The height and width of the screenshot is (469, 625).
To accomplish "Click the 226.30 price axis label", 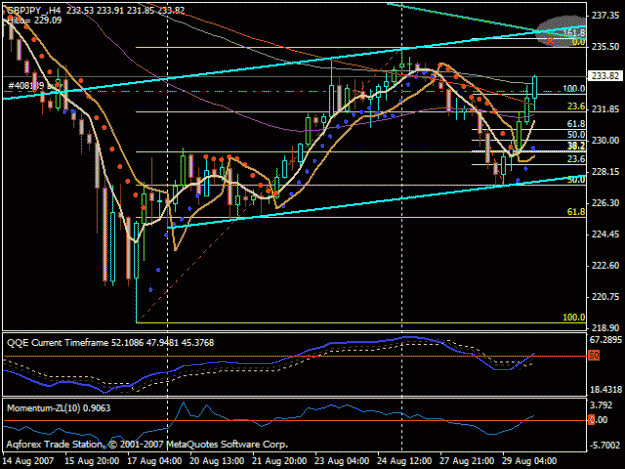I will click(605, 203).
